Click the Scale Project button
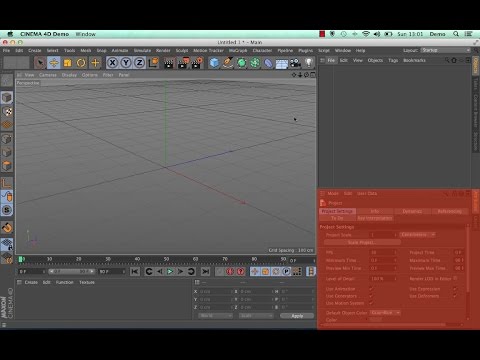Viewport: 480px width, 360px height. click(362, 242)
